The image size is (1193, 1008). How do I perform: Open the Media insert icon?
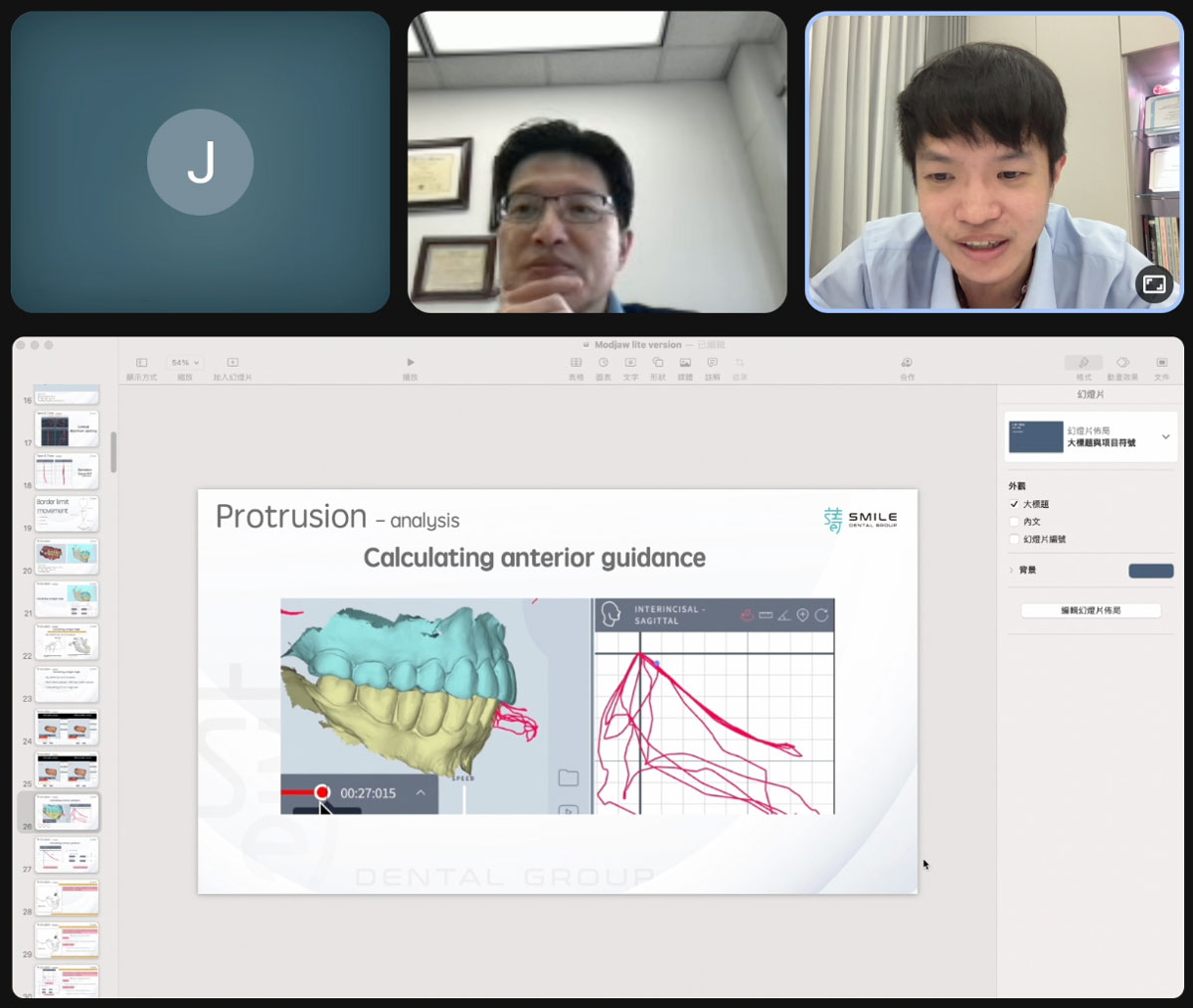(x=685, y=363)
